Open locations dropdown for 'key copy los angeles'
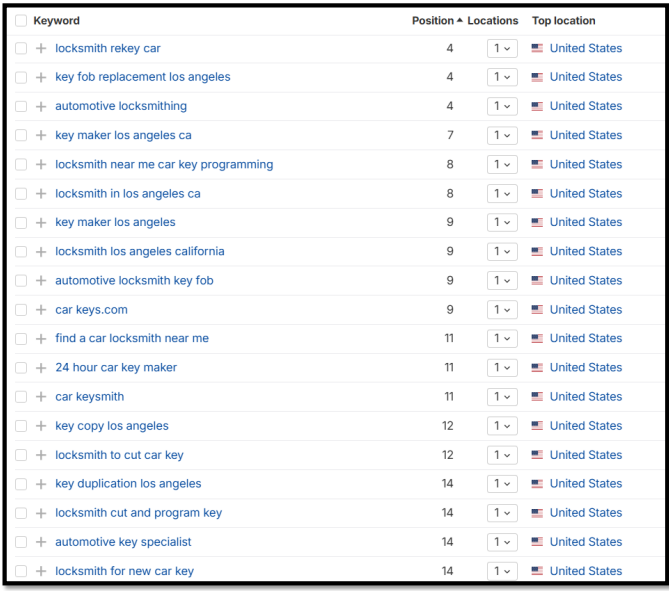 [502, 426]
